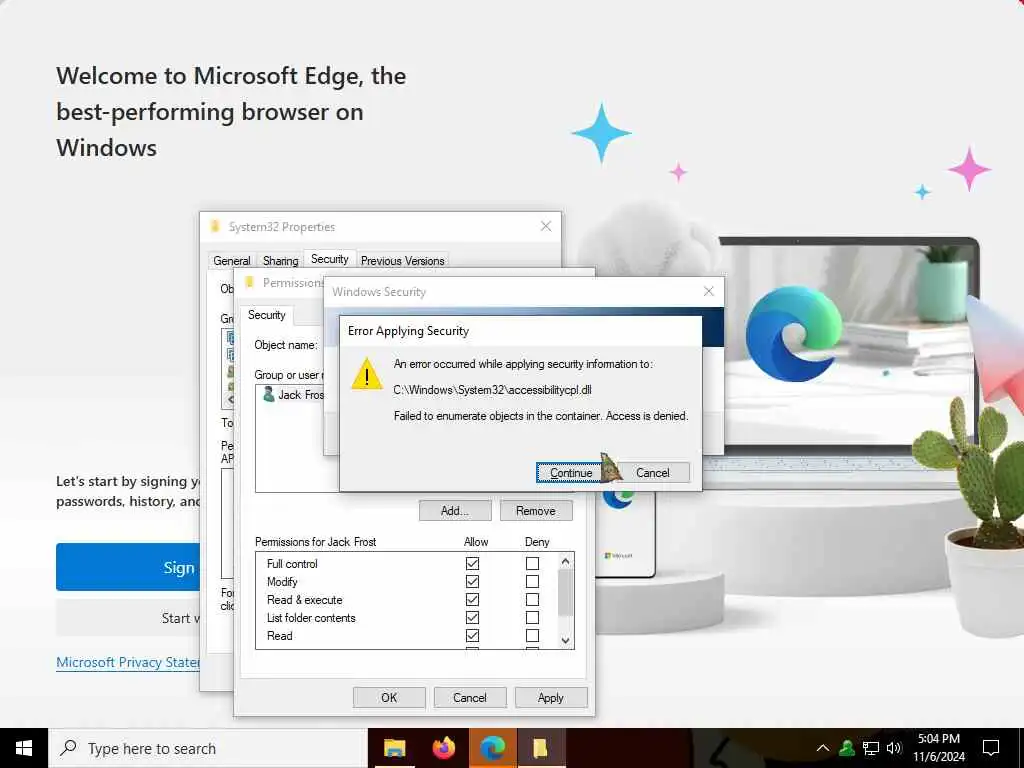Click the folder properties taskbar icon
The width and height of the screenshot is (1024, 768).
[541, 748]
